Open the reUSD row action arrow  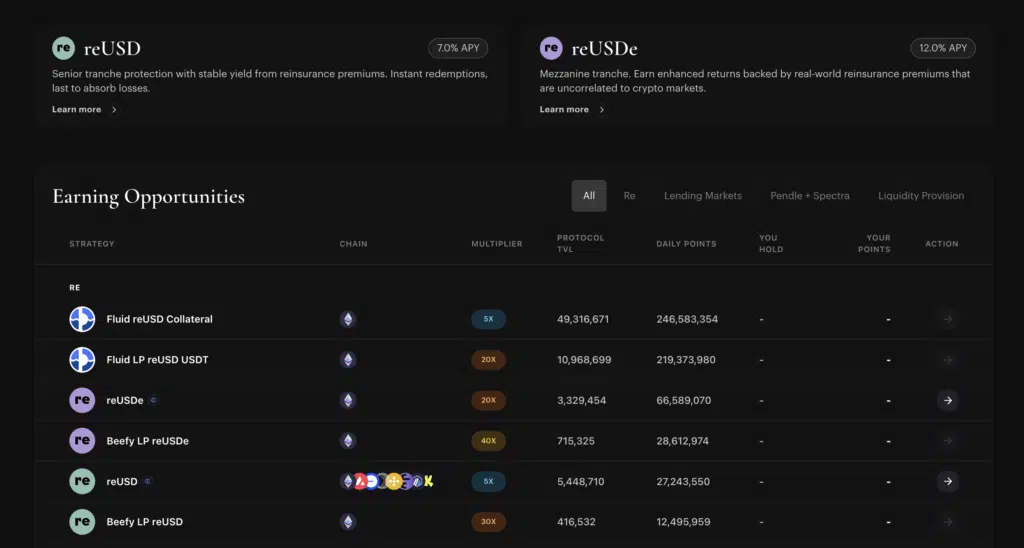tap(948, 481)
